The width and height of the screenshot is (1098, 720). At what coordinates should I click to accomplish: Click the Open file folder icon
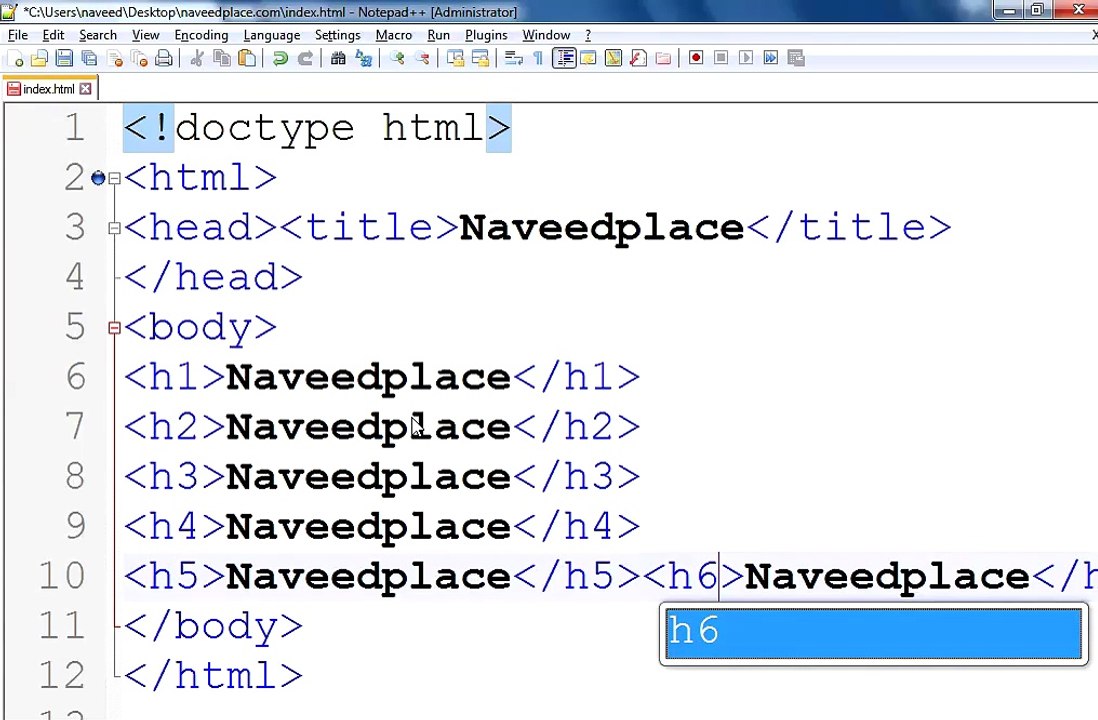pos(39,58)
